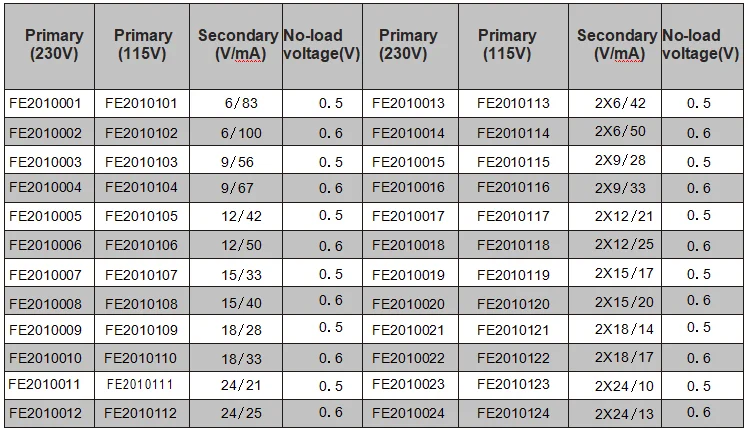This screenshot has height=430, width=750.
Task: Select cell FE2010124
Action: click(513, 413)
